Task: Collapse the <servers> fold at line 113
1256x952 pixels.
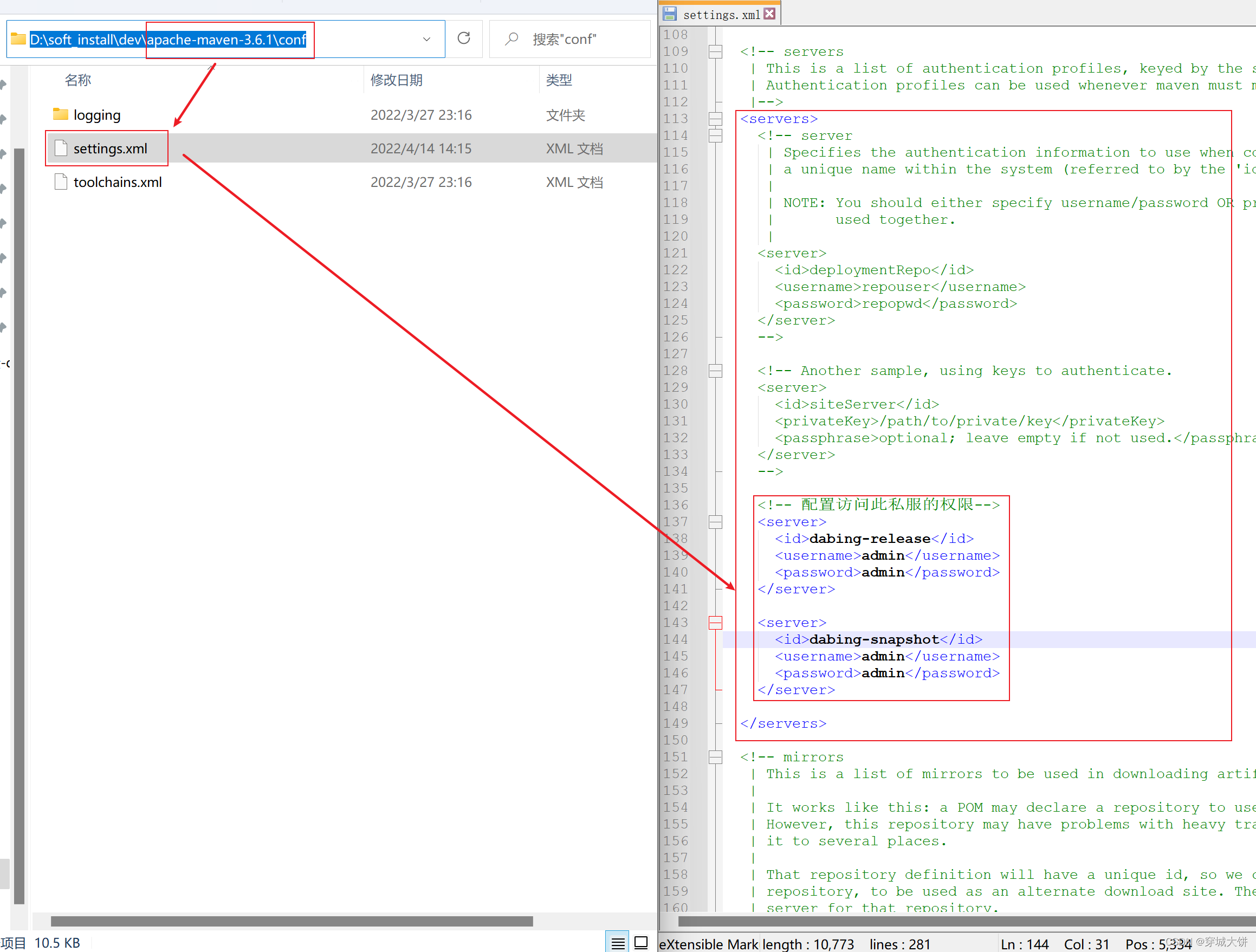Action: pos(715,119)
